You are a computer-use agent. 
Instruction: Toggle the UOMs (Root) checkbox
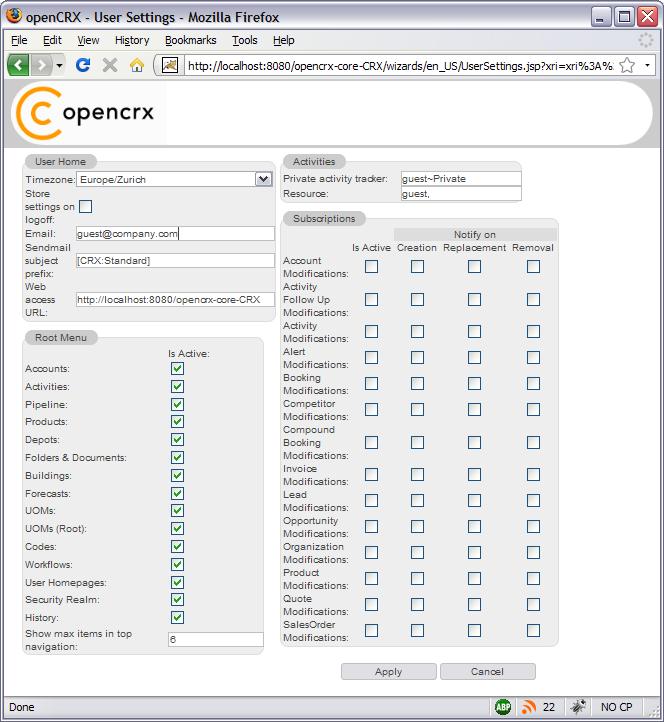coord(177,528)
